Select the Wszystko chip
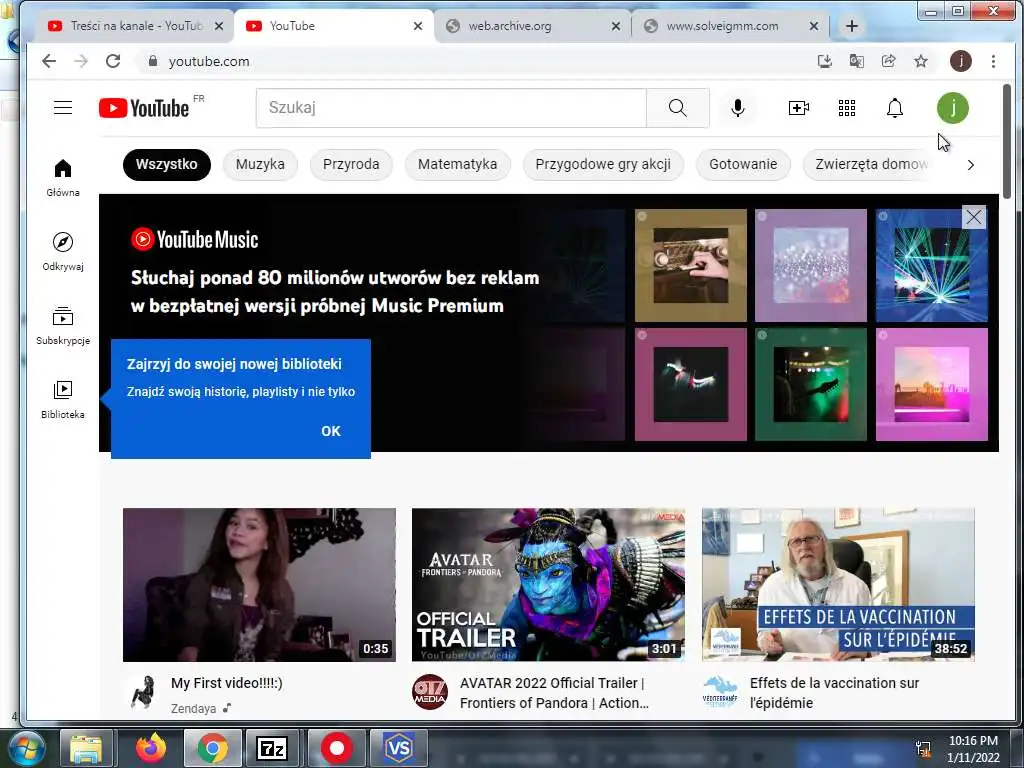The width and height of the screenshot is (1024, 768). tap(167, 165)
